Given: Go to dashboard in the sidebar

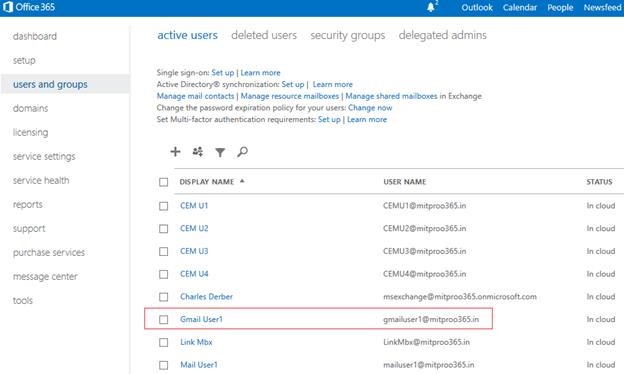Looking at the screenshot, I should click(35, 36).
